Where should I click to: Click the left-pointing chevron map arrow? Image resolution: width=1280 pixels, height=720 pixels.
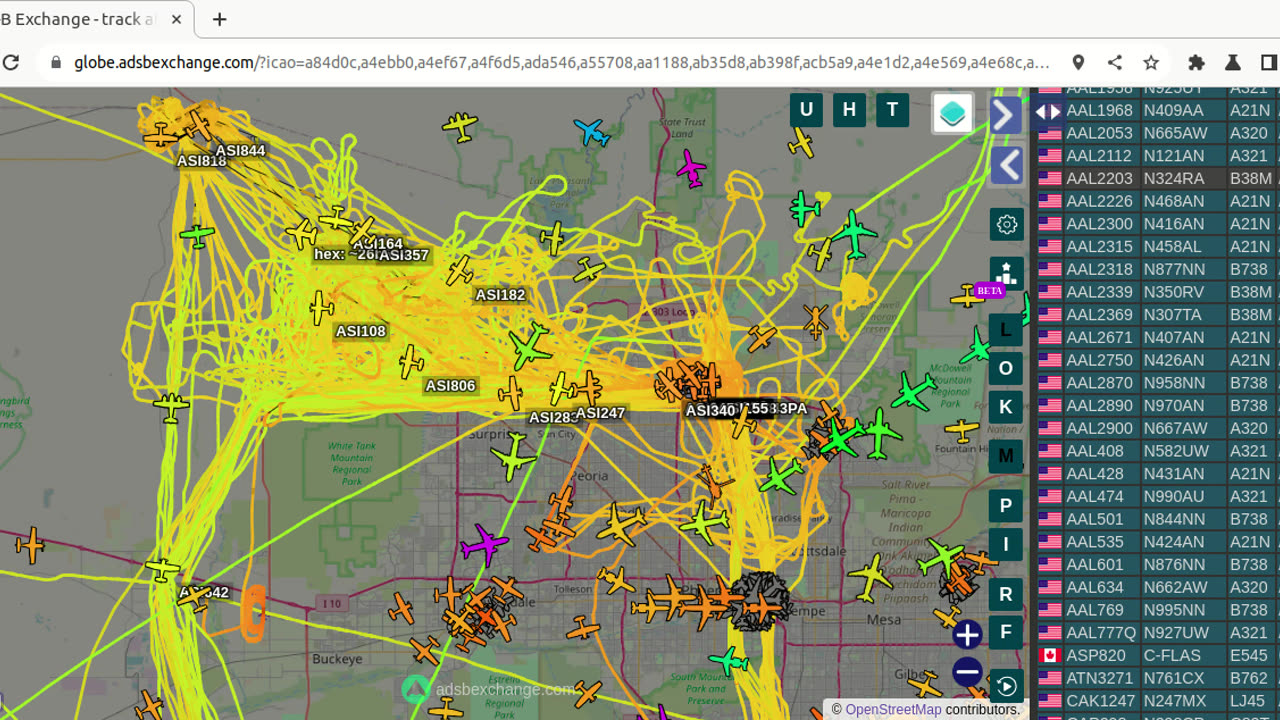1006,165
